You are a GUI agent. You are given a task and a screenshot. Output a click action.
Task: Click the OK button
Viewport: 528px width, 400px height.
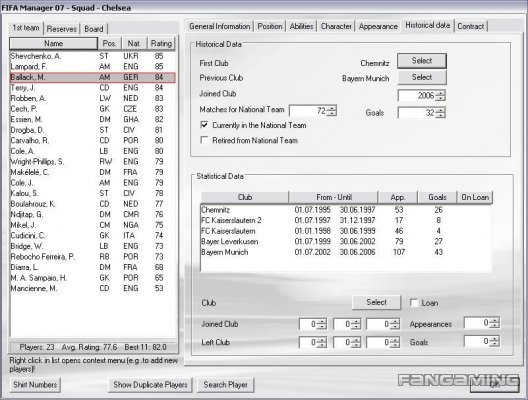[494, 384]
